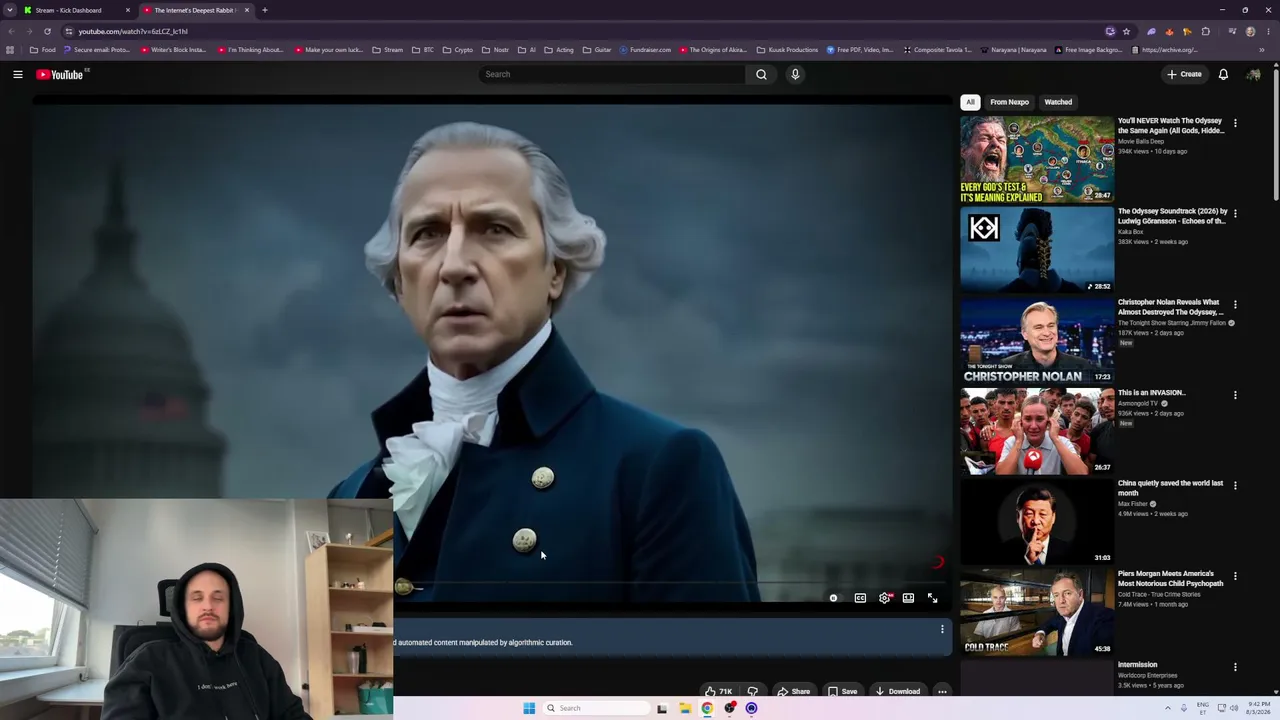This screenshot has height=720, width=1280.
Task: Select the Watched filter chip
Action: coord(1058,102)
